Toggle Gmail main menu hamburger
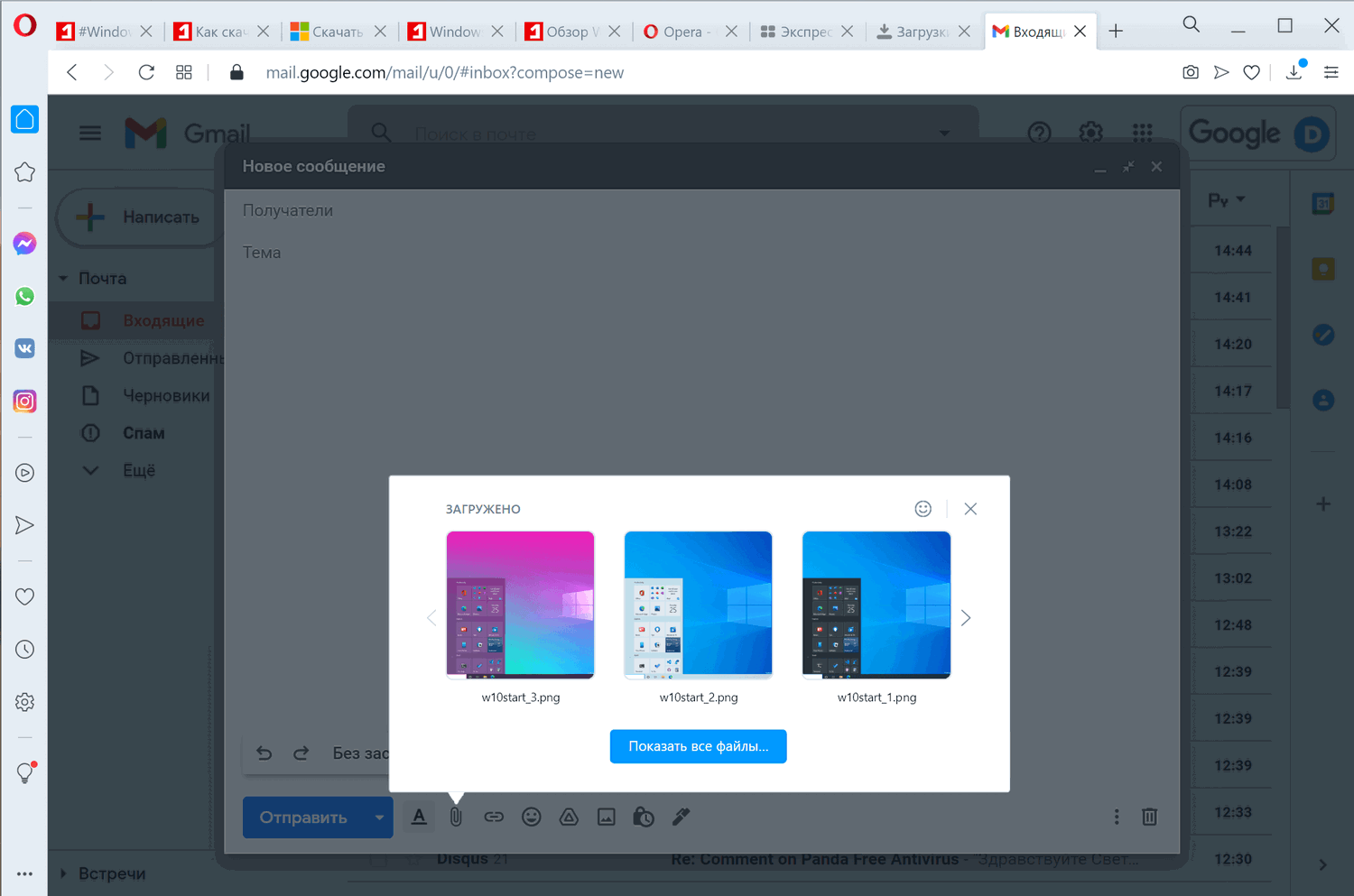Viewport: 1354px width, 896px height. pos(90,134)
